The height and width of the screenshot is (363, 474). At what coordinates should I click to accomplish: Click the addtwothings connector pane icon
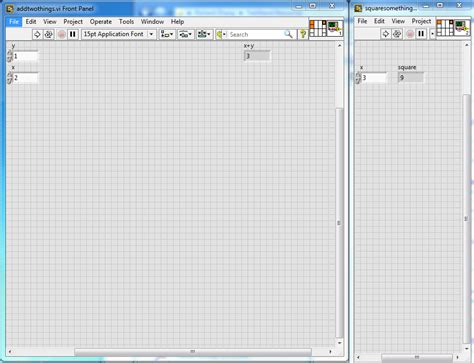pyautogui.click(x=318, y=28)
